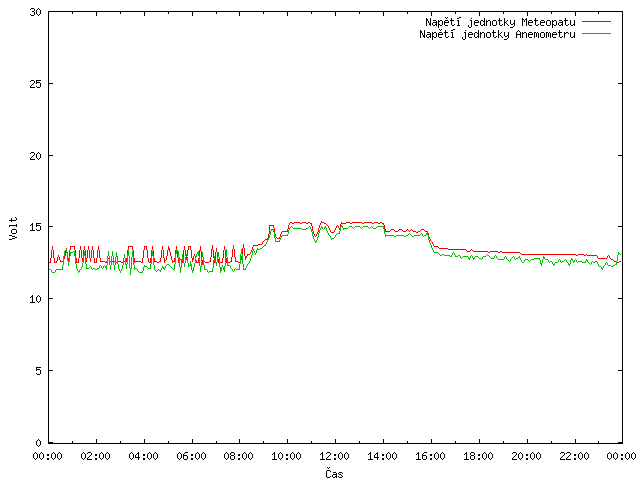640x480 pixels.
Task: Click the y-axis value 25
Action: [x=36, y=84]
